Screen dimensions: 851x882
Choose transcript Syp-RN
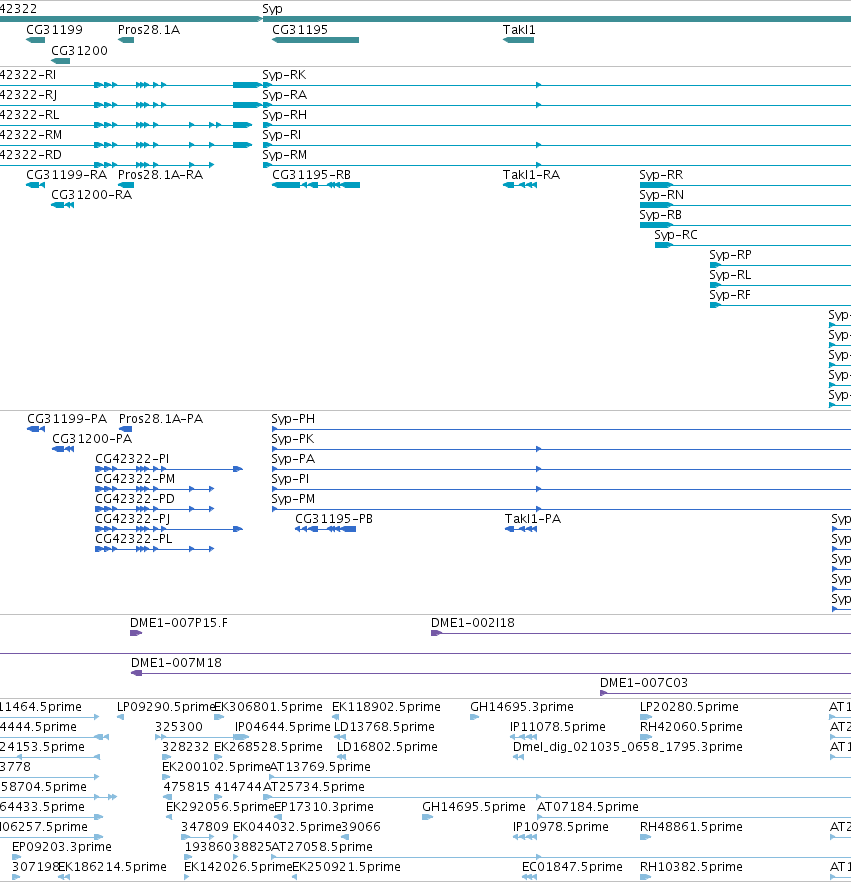[x=661, y=195]
